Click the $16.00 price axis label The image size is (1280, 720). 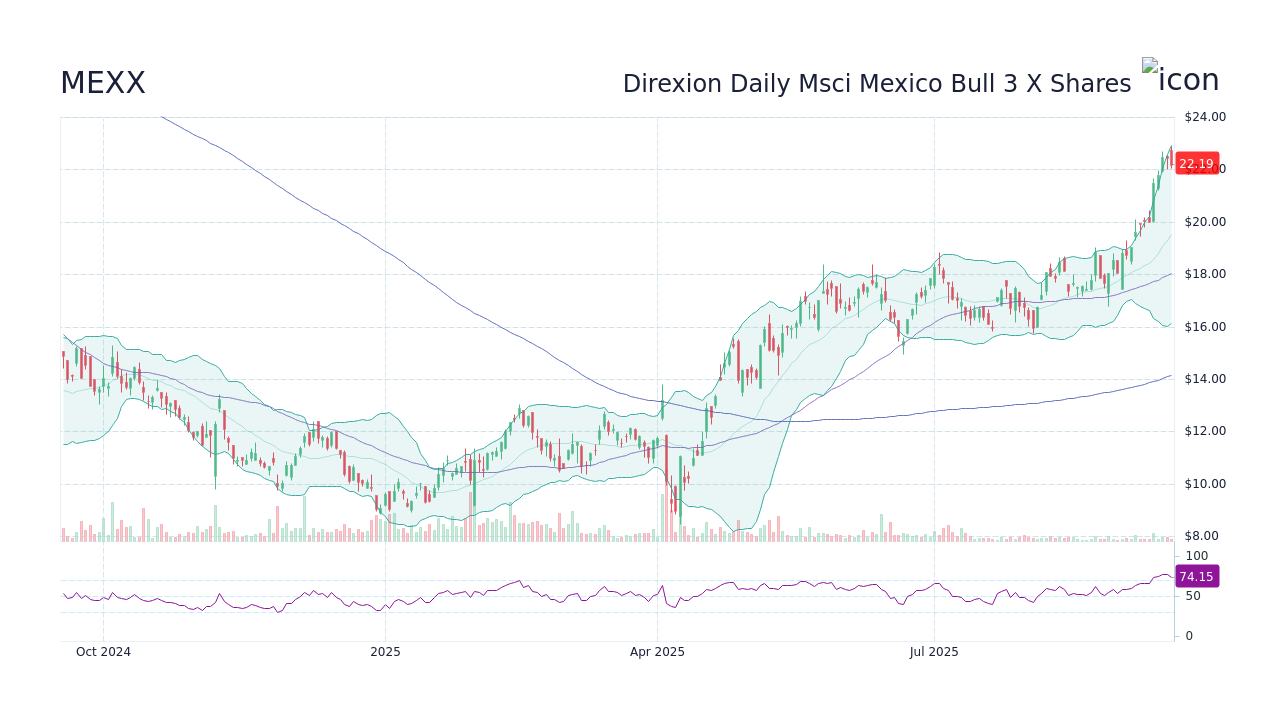1205,327
